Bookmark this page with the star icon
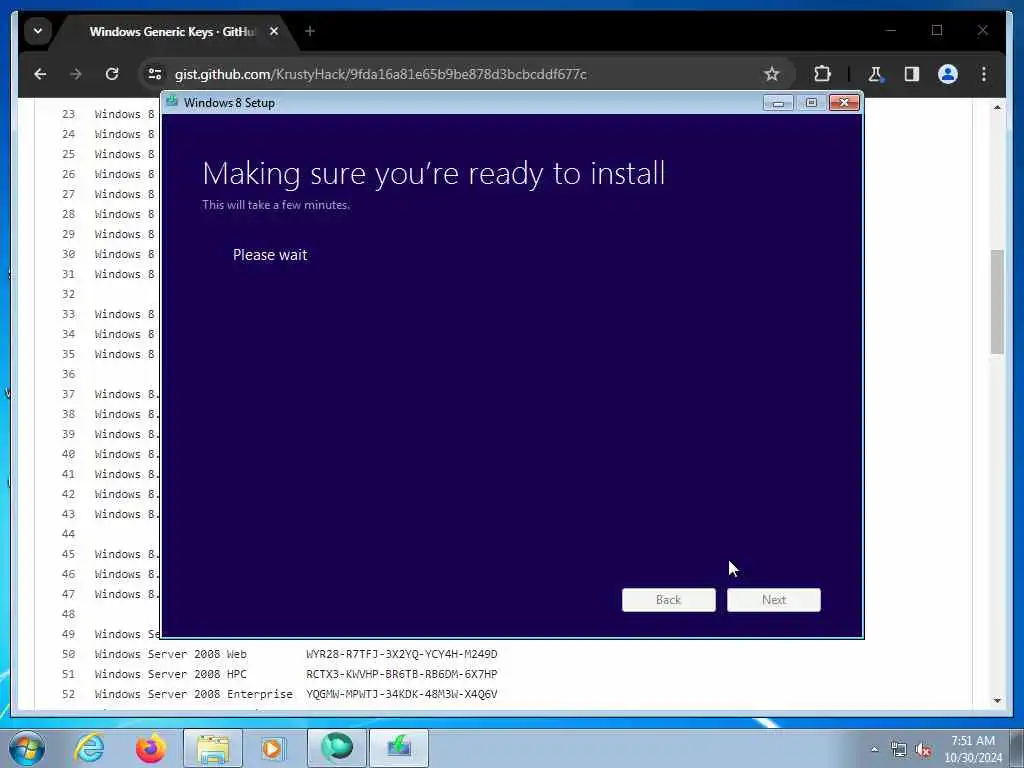The width and height of the screenshot is (1024, 768). point(771,74)
